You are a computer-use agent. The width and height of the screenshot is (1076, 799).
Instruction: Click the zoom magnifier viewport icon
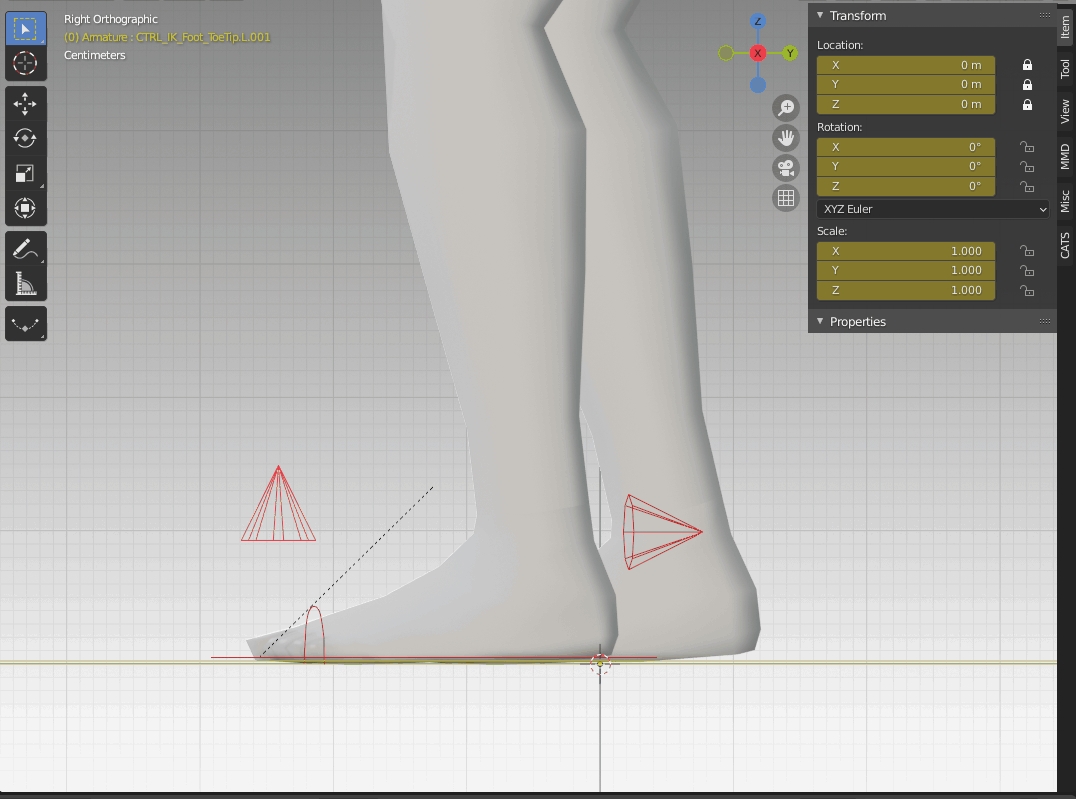tap(786, 108)
